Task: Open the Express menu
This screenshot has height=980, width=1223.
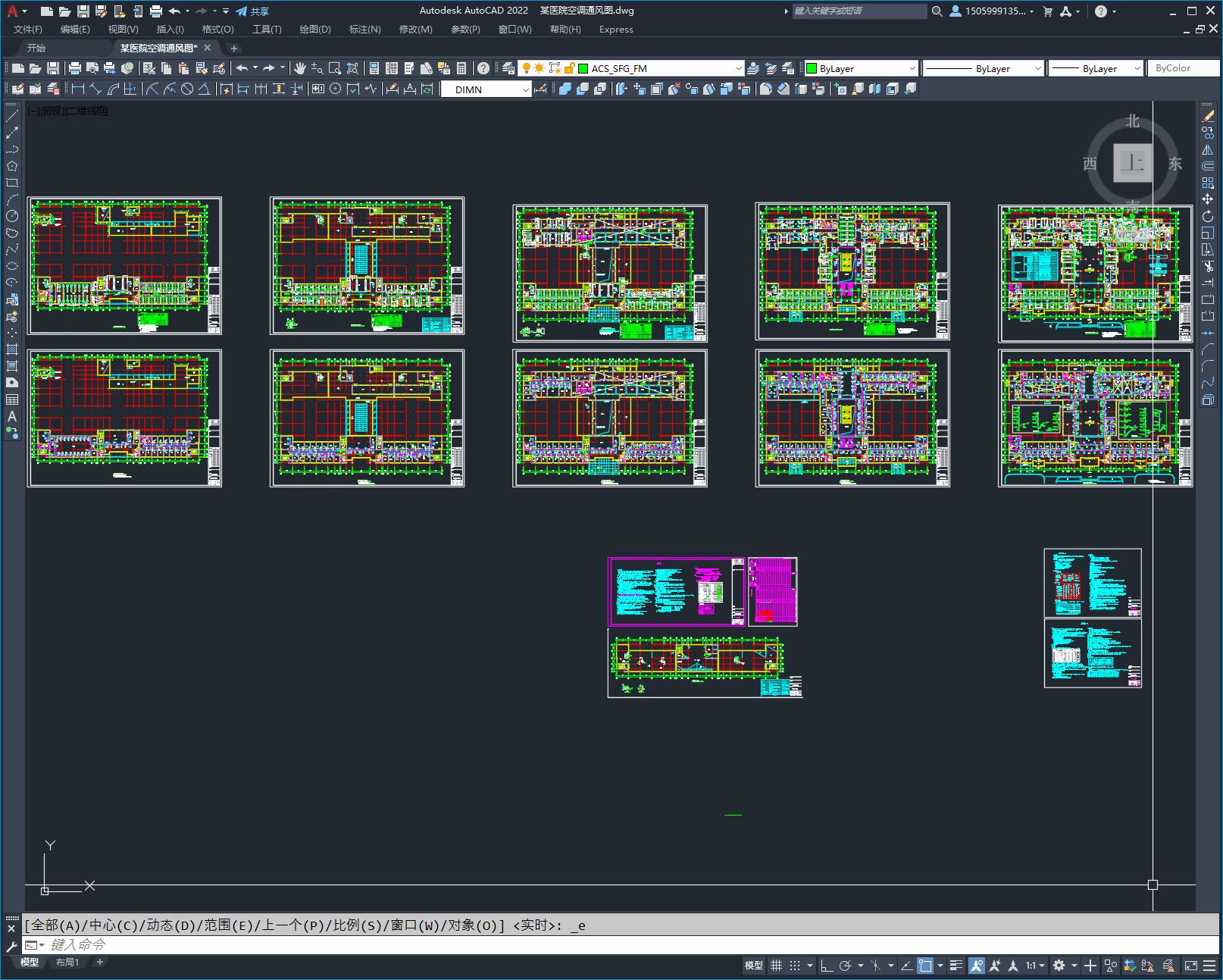Action: point(616,30)
